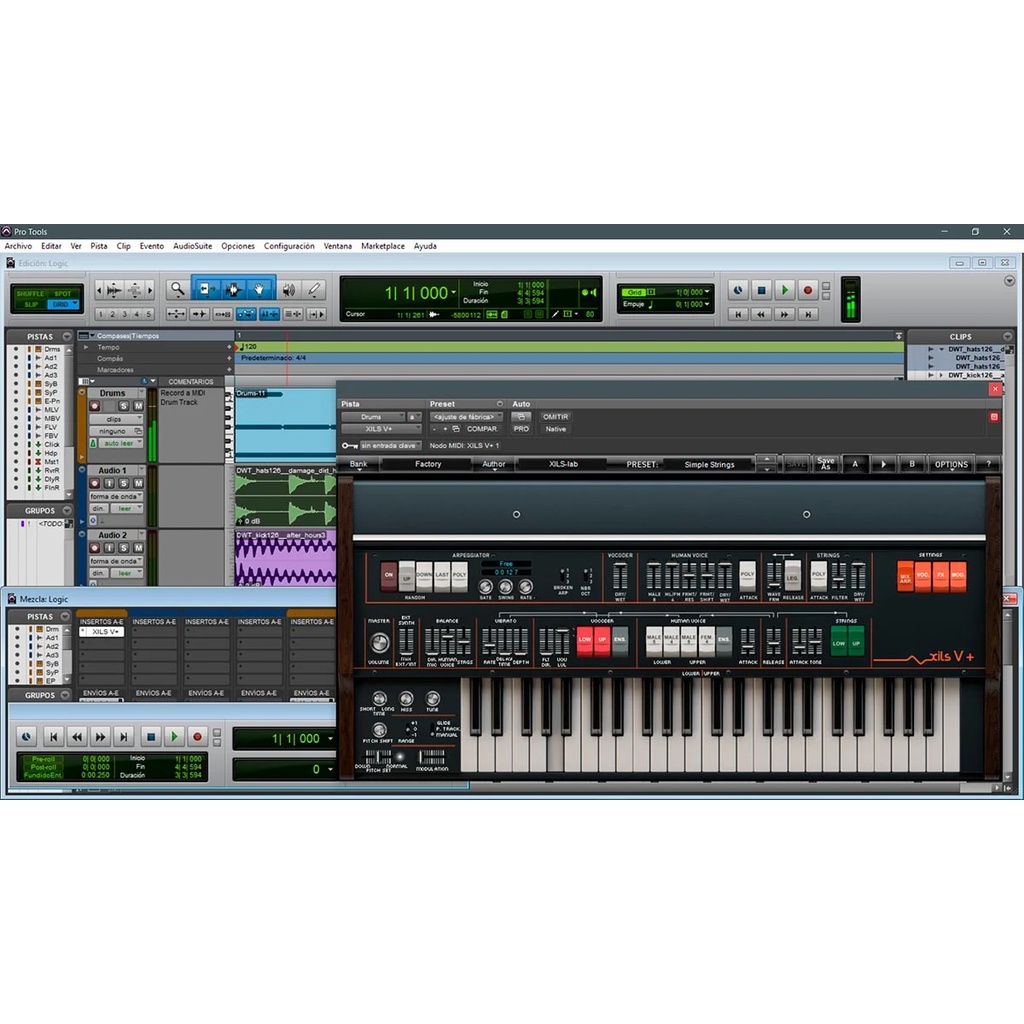The height and width of the screenshot is (1024, 1024).
Task: Click the XILS V+ insert slot in mix window
Action: (x=101, y=632)
